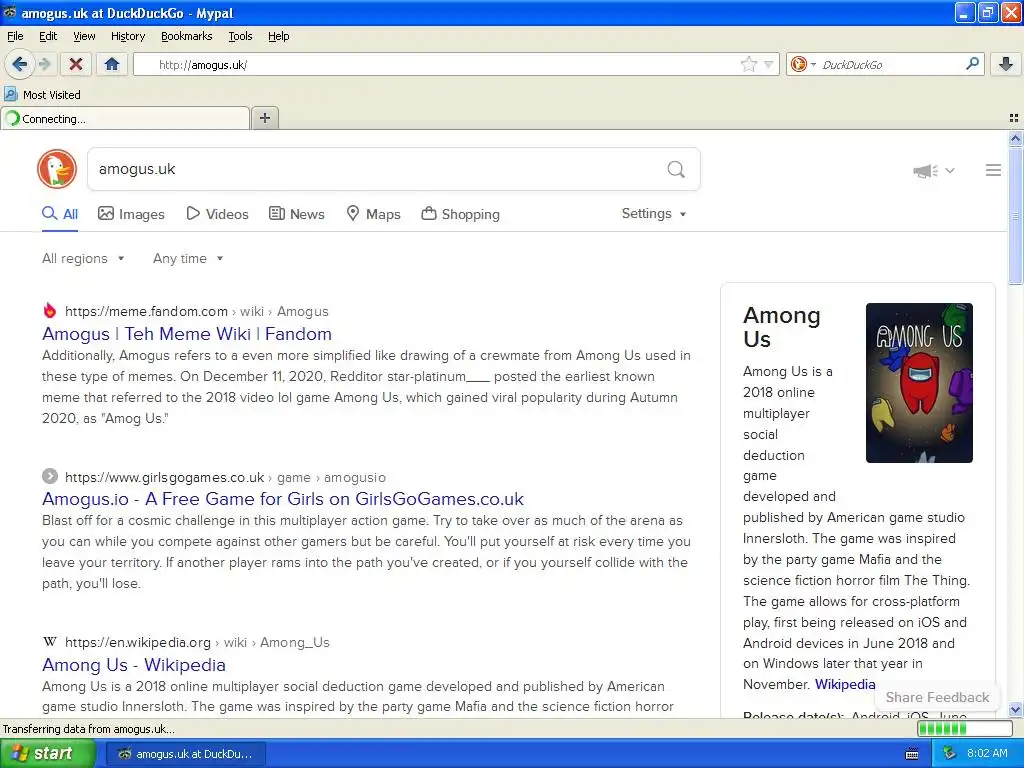Expand the Settings dropdown
Viewport: 1024px width, 768px height.
pos(654,214)
